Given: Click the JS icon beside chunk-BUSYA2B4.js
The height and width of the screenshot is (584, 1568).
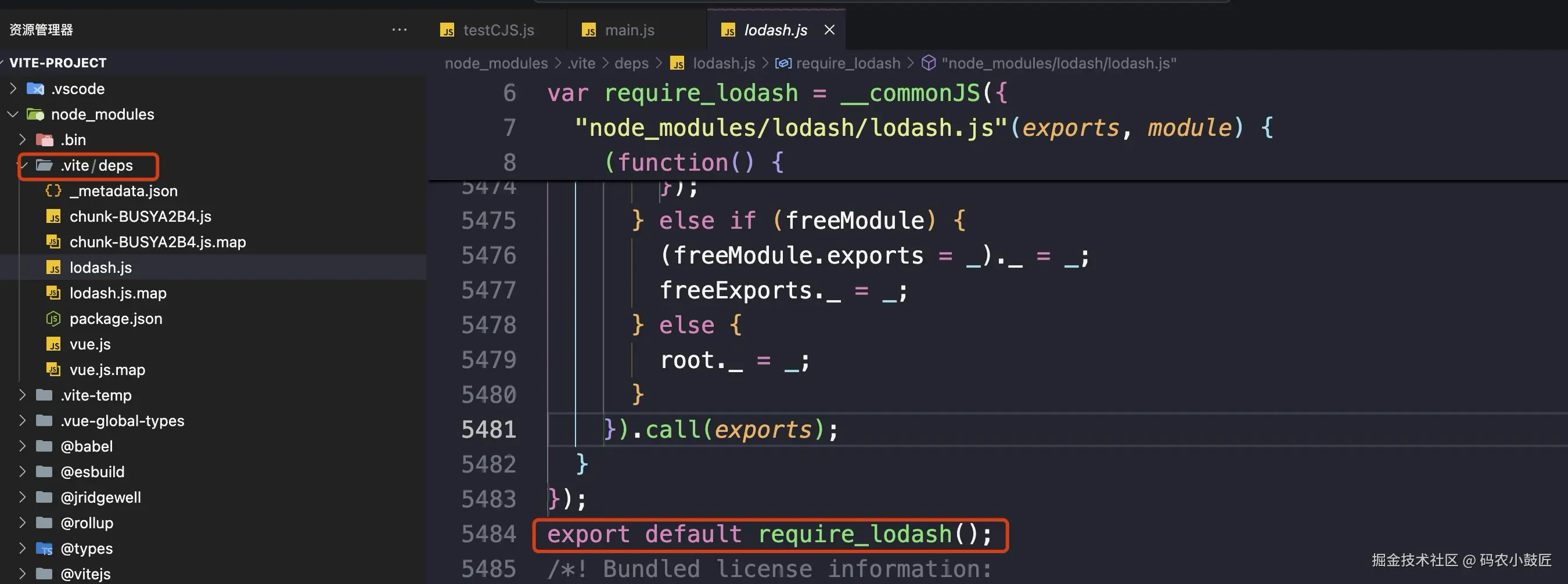Looking at the screenshot, I should (x=53, y=217).
